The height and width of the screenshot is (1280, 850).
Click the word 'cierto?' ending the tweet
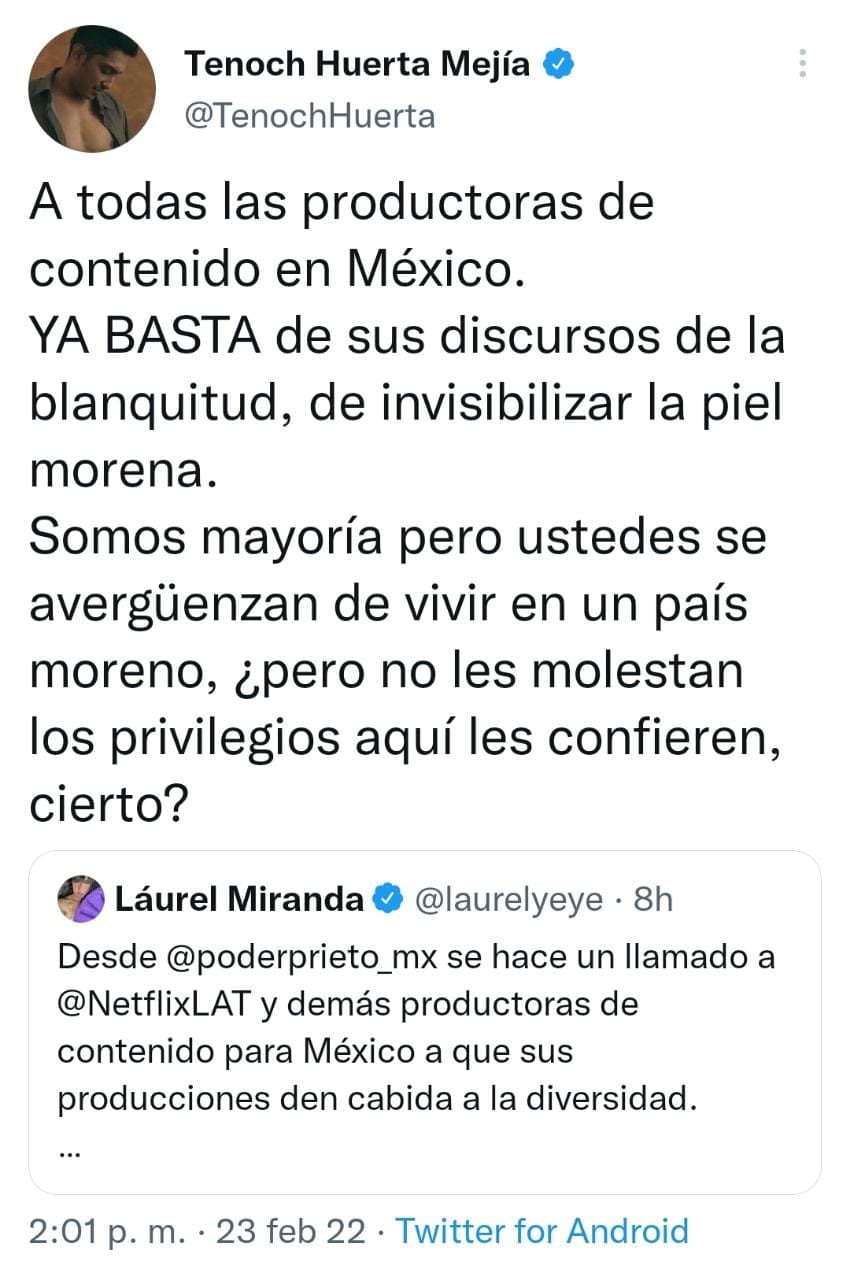(104, 803)
